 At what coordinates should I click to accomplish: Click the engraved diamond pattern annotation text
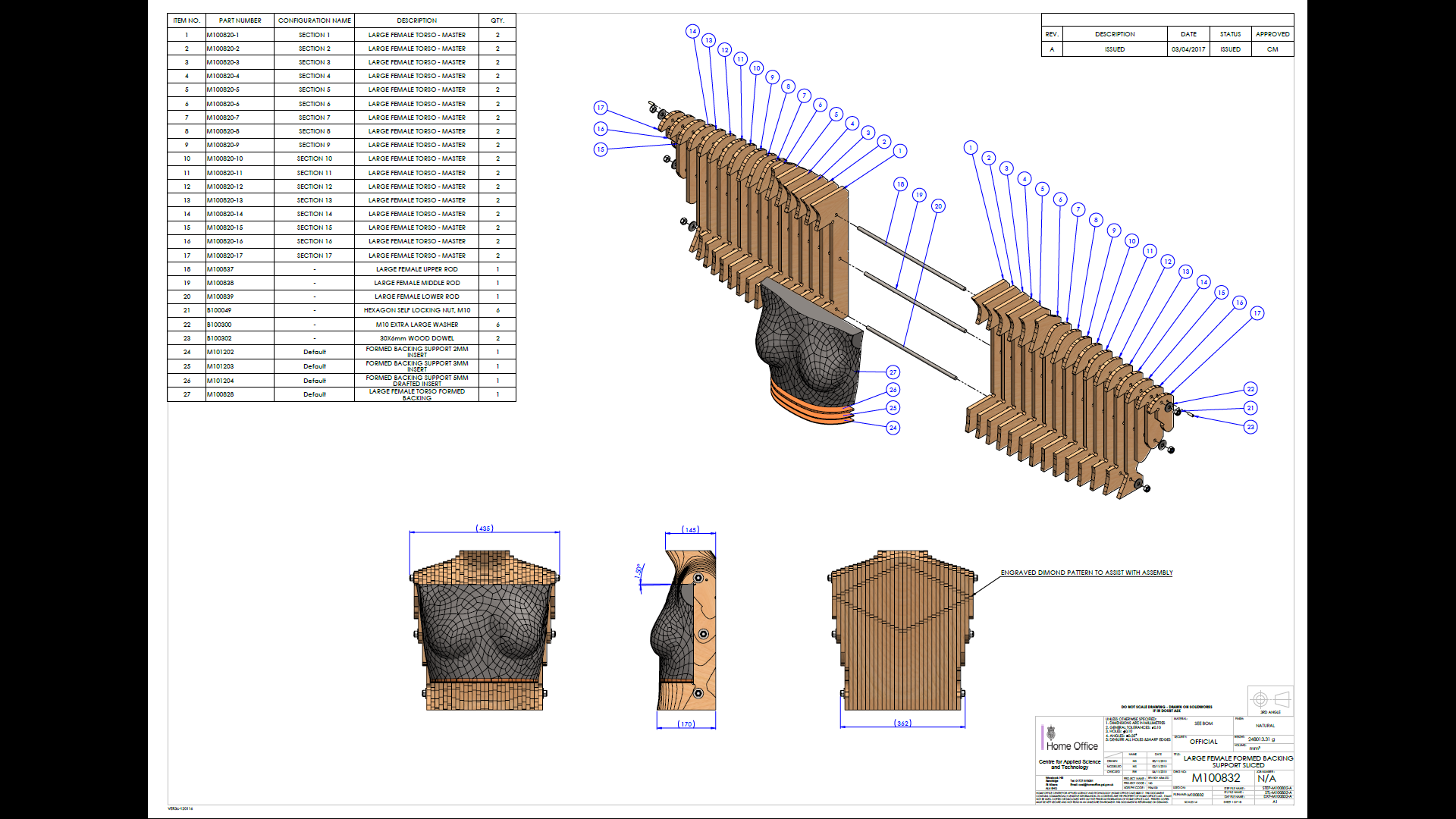(x=1086, y=573)
